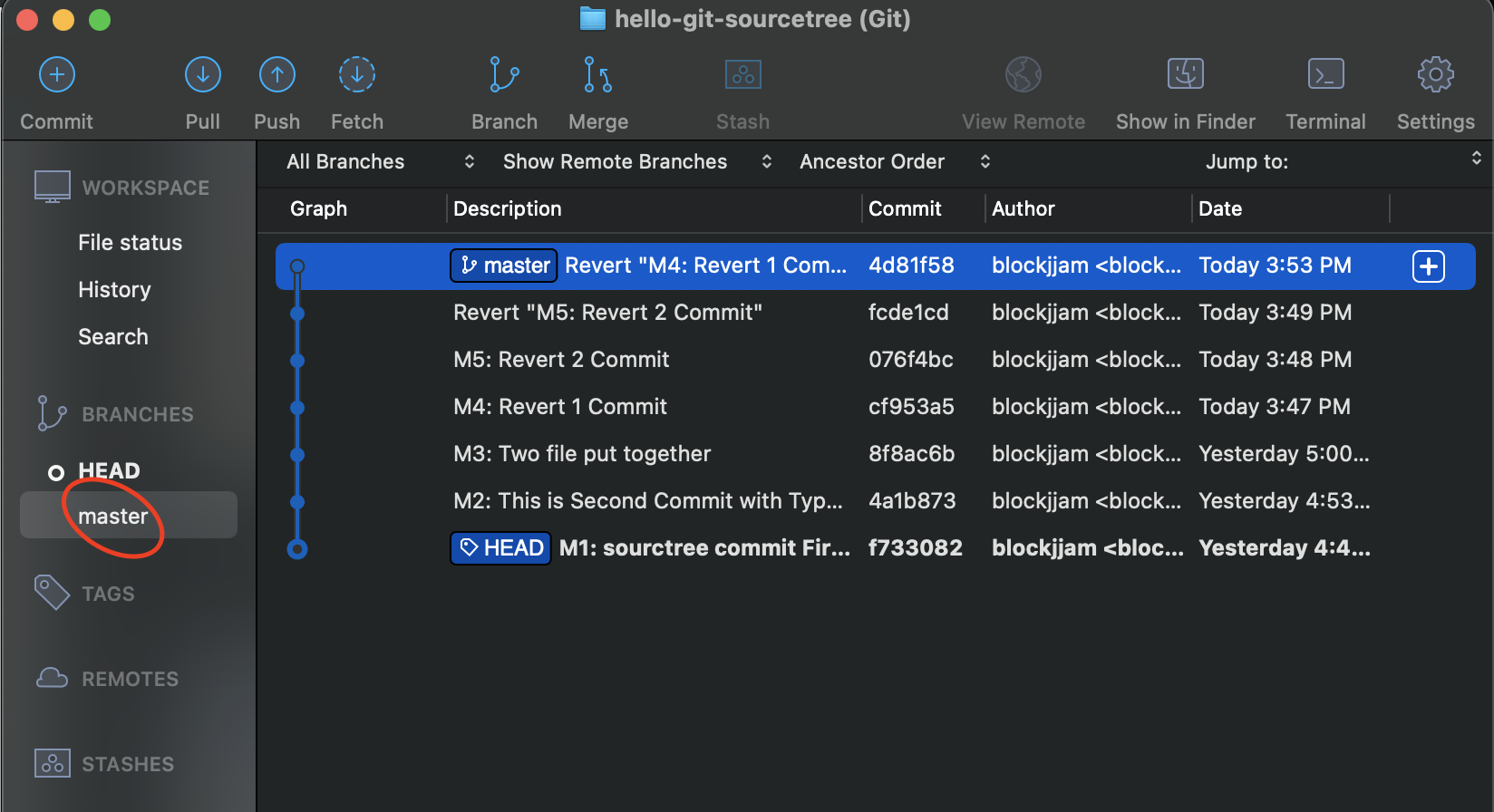Click Show in Finder icon
Screen dimensions: 1494x812
click(x=1185, y=75)
